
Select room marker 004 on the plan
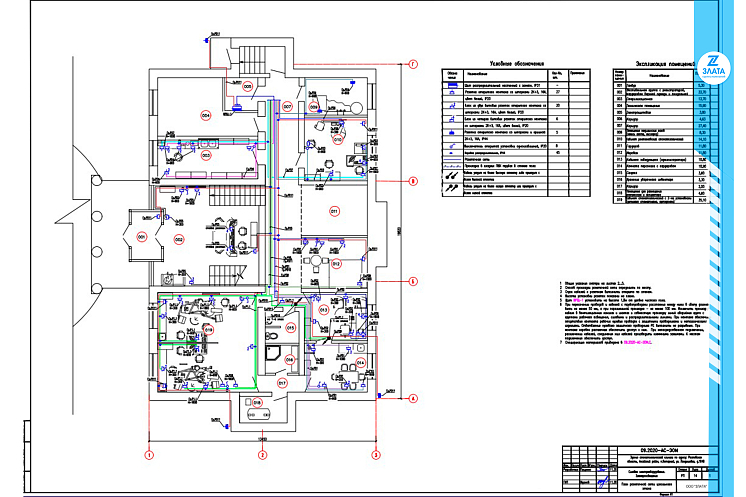click(206, 115)
